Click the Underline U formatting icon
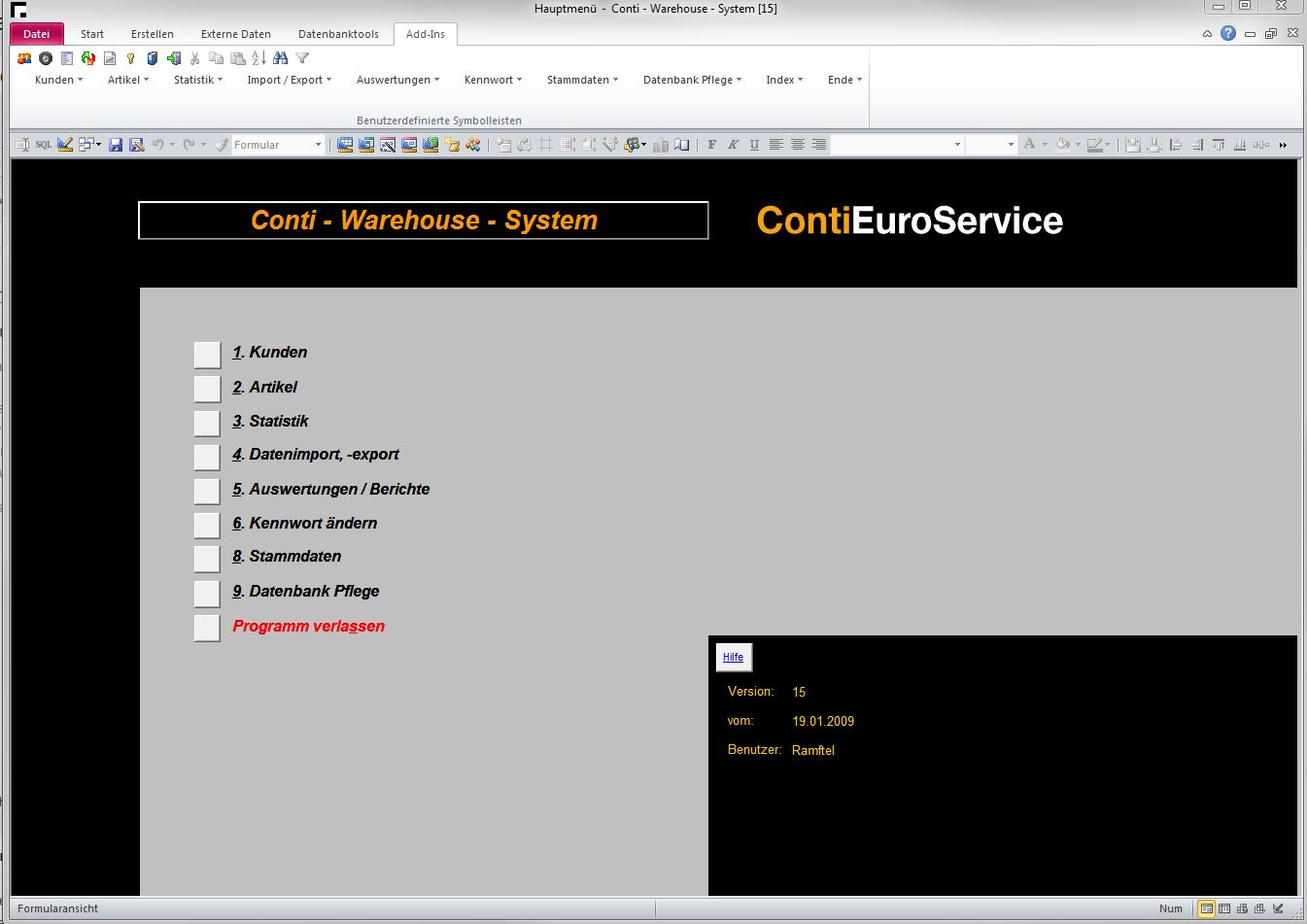Screen dimensions: 1307x924 (754, 145)
